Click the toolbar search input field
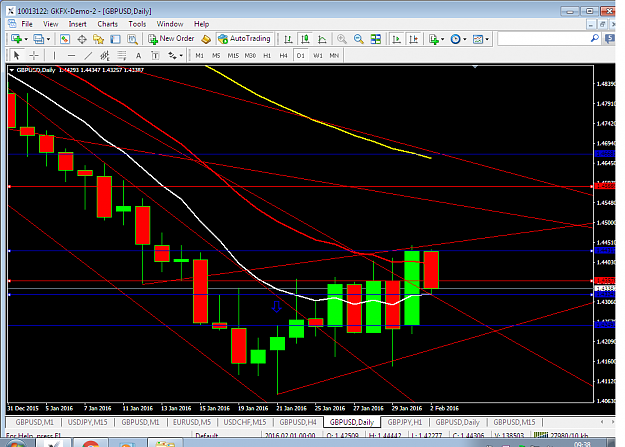This screenshot has height=447, width=625. click(544, 39)
